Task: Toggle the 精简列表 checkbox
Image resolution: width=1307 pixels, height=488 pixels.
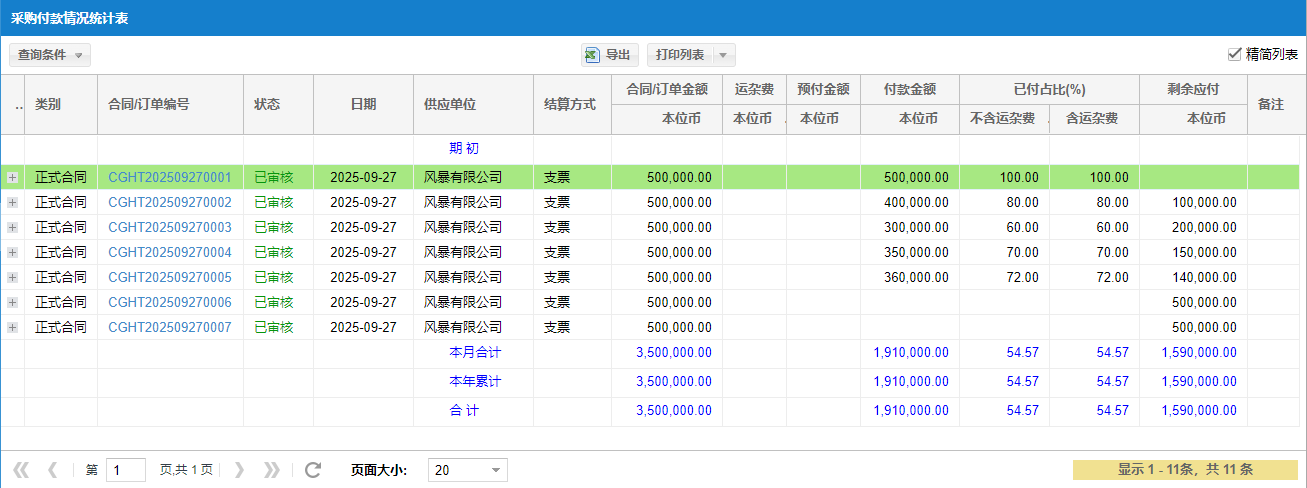Action: click(x=1234, y=54)
